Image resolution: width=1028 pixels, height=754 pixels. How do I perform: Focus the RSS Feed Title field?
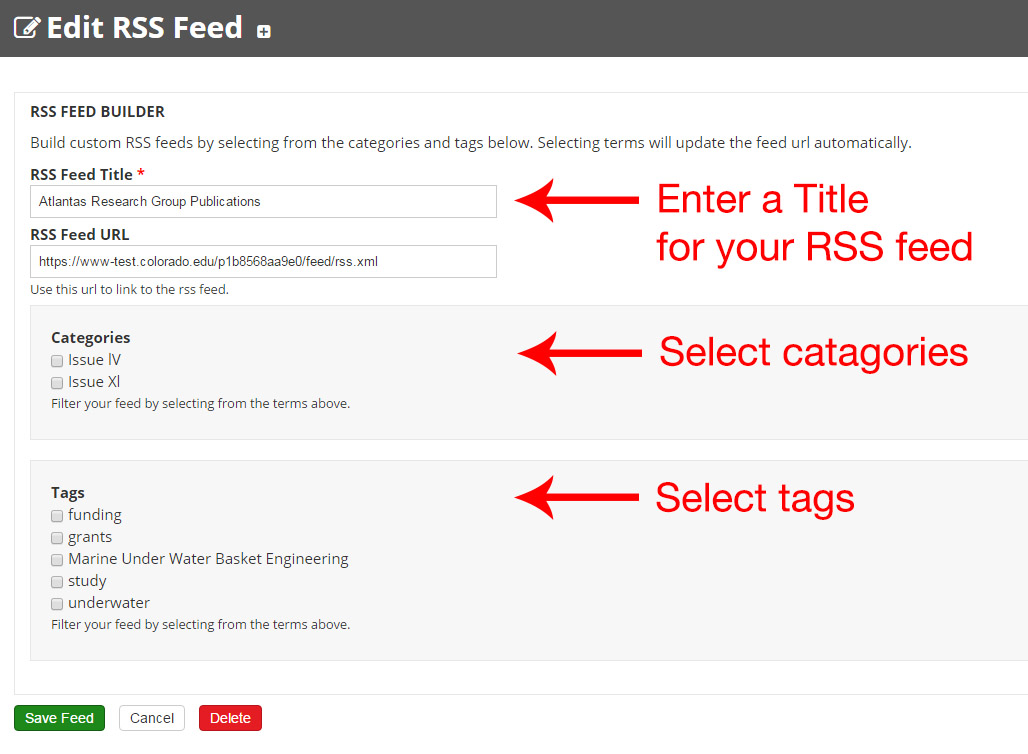point(263,201)
